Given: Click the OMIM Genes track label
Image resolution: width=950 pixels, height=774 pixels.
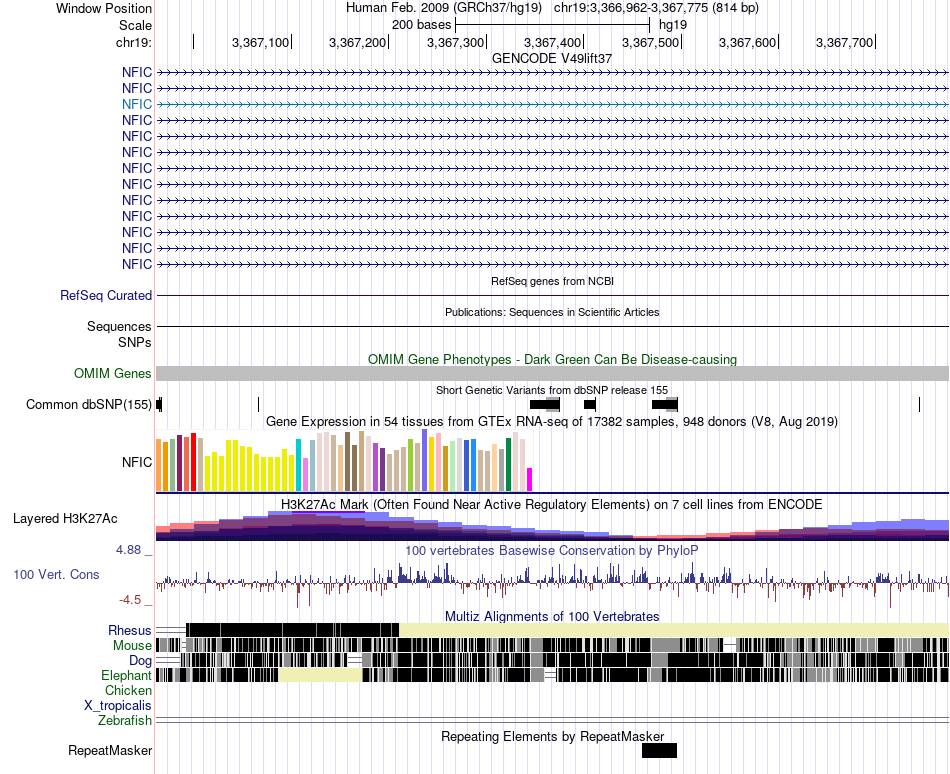Looking at the screenshot, I should 112,373.
